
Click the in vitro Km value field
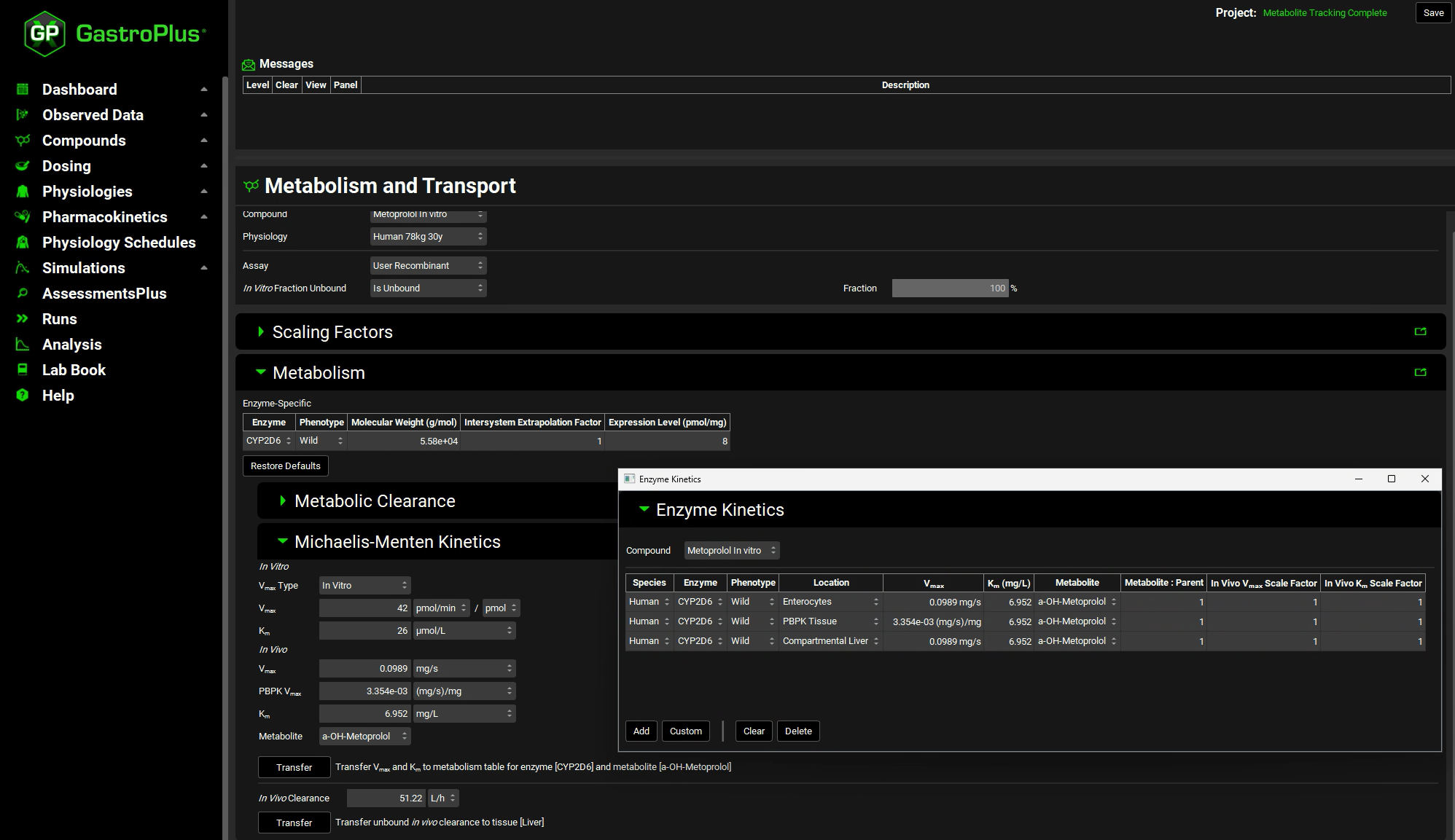click(x=364, y=631)
